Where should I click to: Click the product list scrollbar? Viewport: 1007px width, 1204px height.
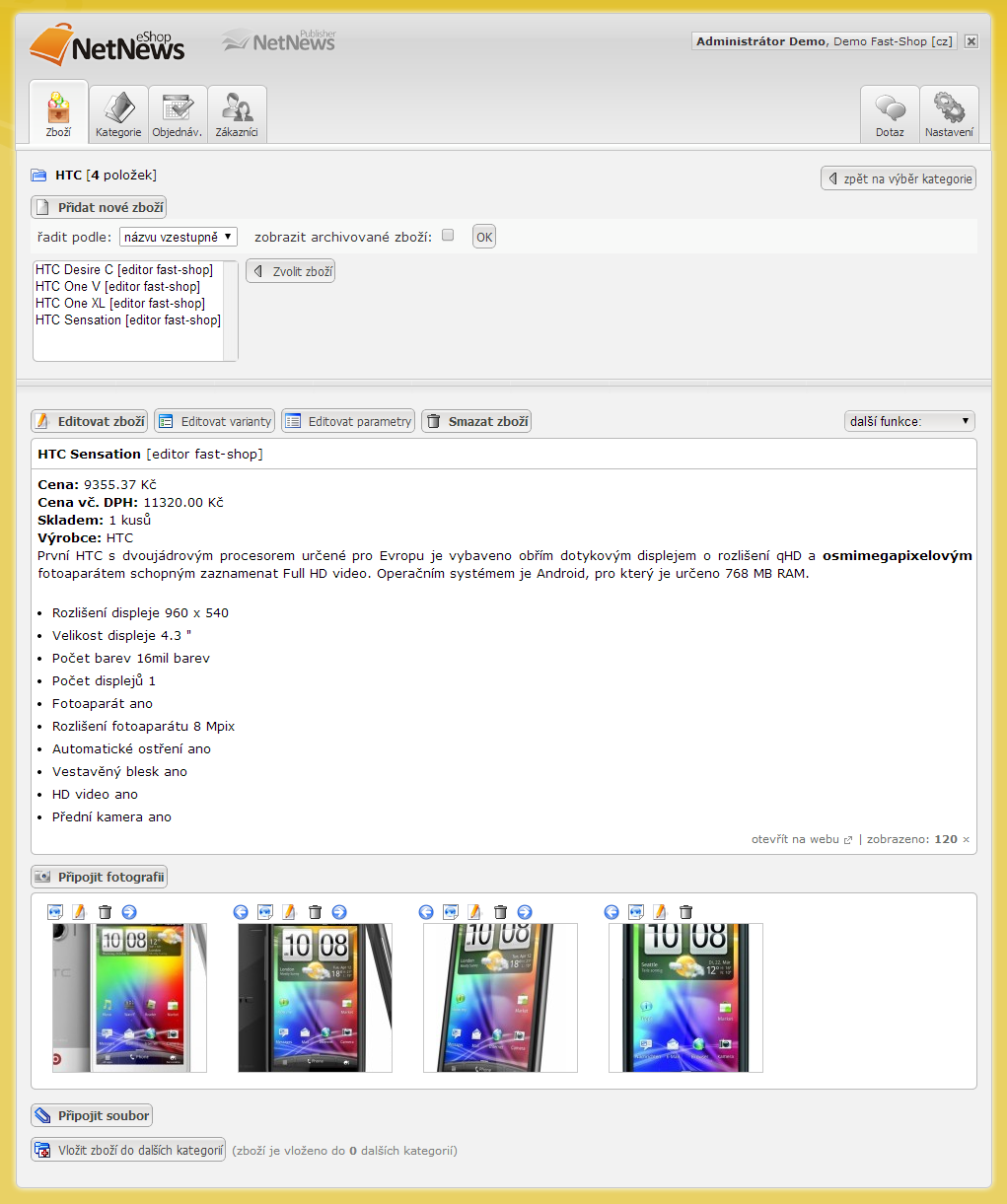pyautogui.click(x=231, y=311)
